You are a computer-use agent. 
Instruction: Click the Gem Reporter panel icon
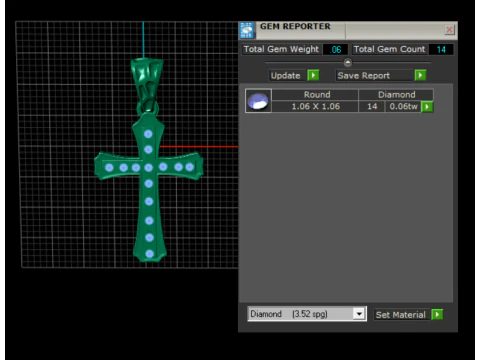[x=247, y=30]
